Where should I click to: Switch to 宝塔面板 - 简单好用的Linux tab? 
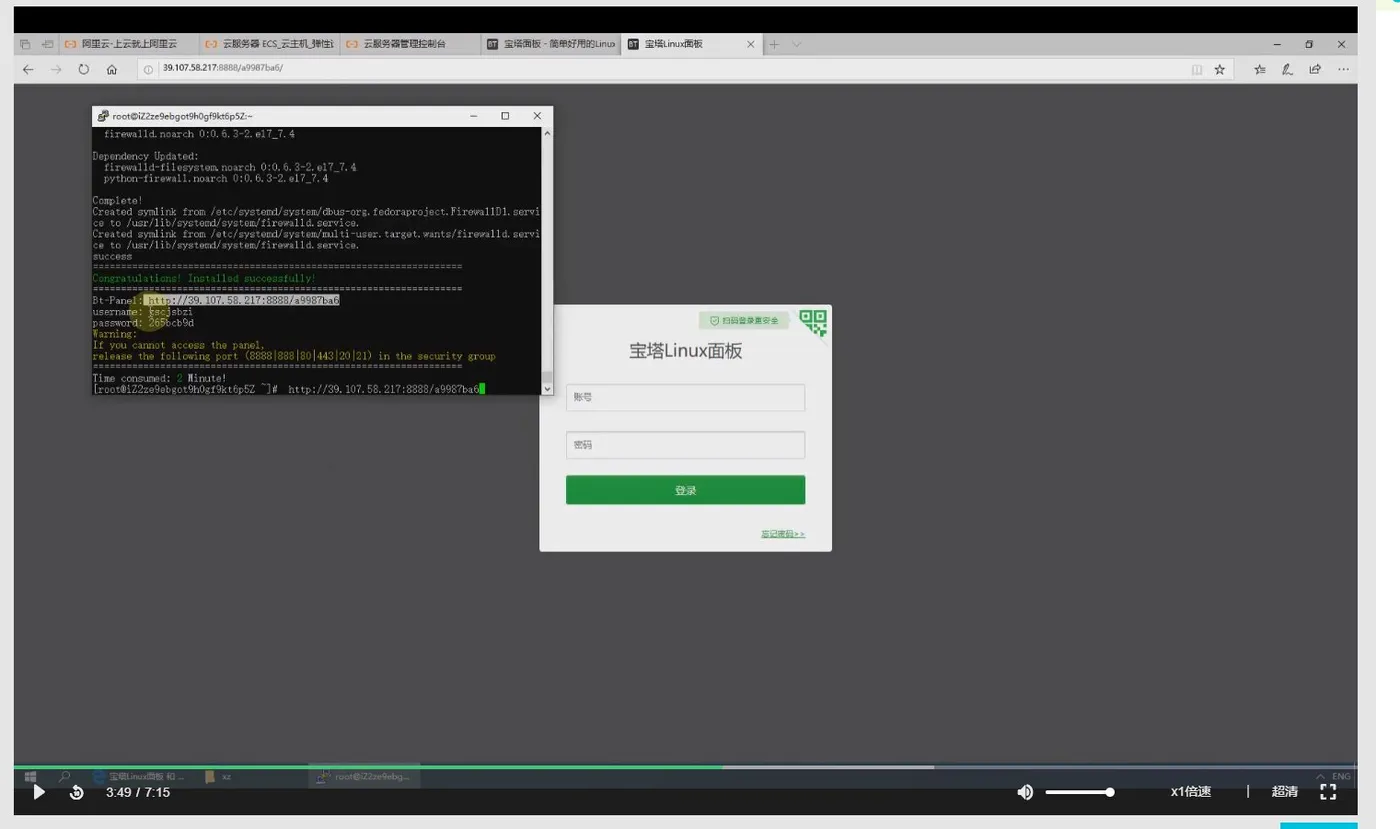pyautogui.click(x=550, y=44)
